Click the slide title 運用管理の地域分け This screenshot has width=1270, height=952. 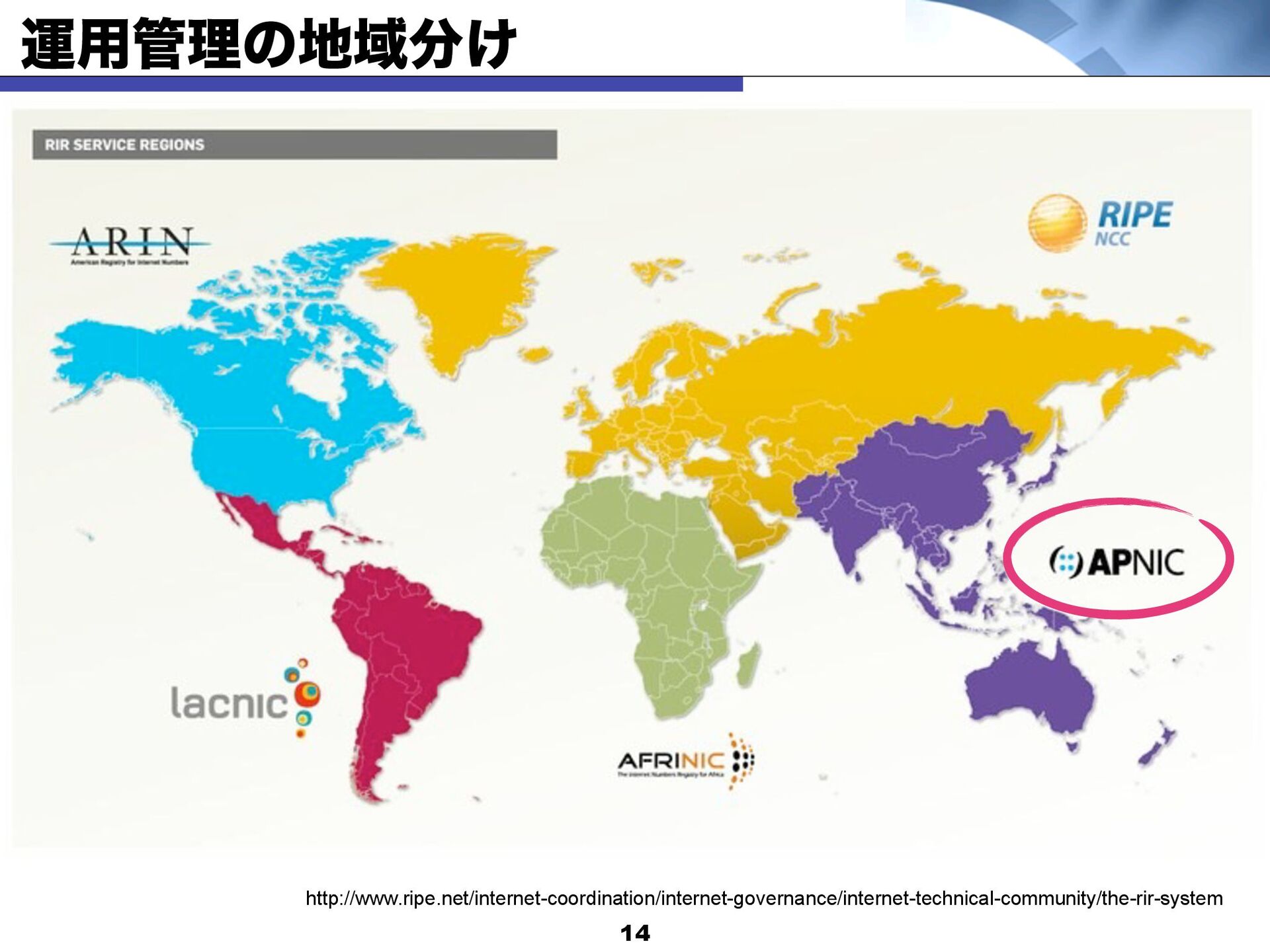pyautogui.click(x=269, y=45)
